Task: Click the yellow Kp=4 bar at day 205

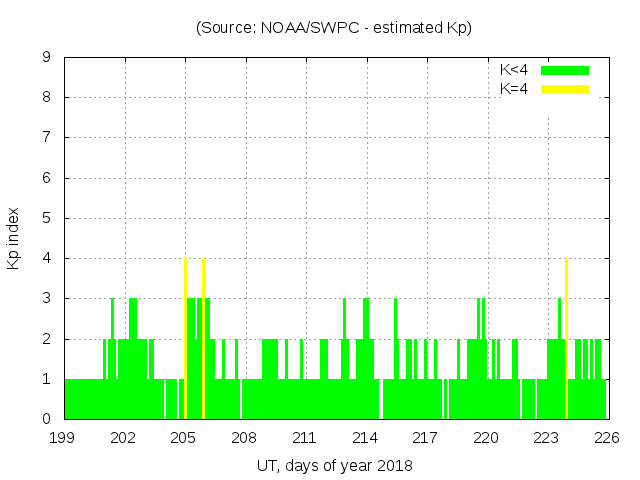Action: coord(185,338)
